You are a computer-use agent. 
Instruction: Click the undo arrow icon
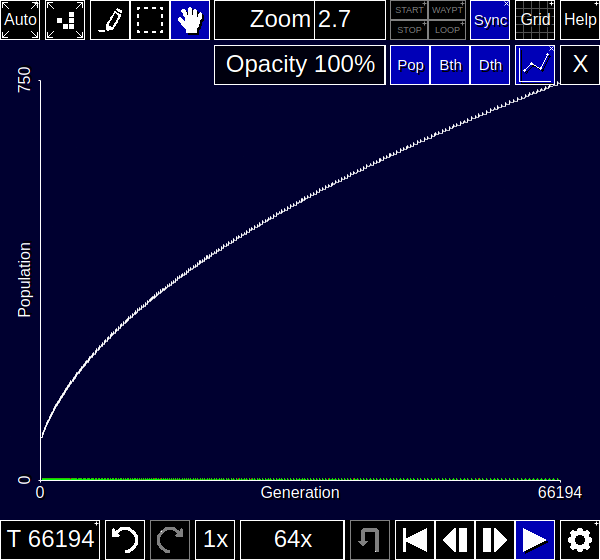pyautogui.click(x=125, y=540)
